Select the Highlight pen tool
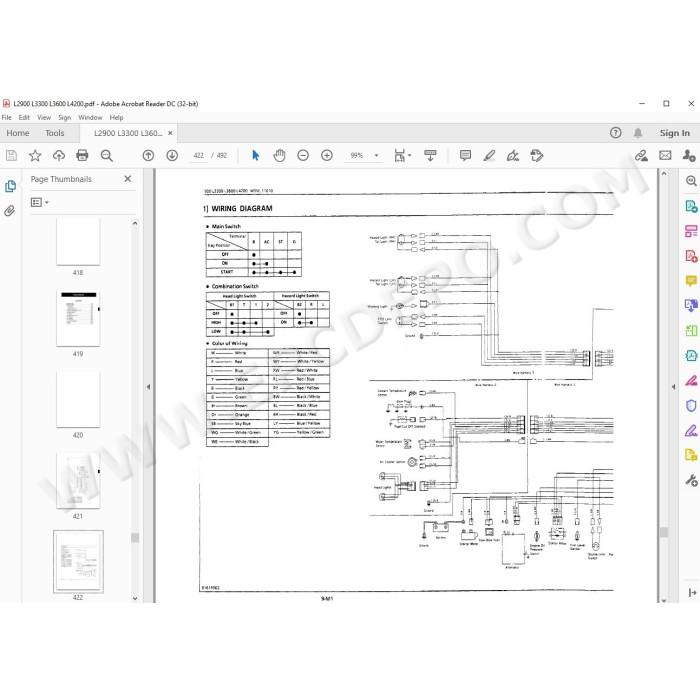The image size is (700, 700). click(x=489, y=155)
